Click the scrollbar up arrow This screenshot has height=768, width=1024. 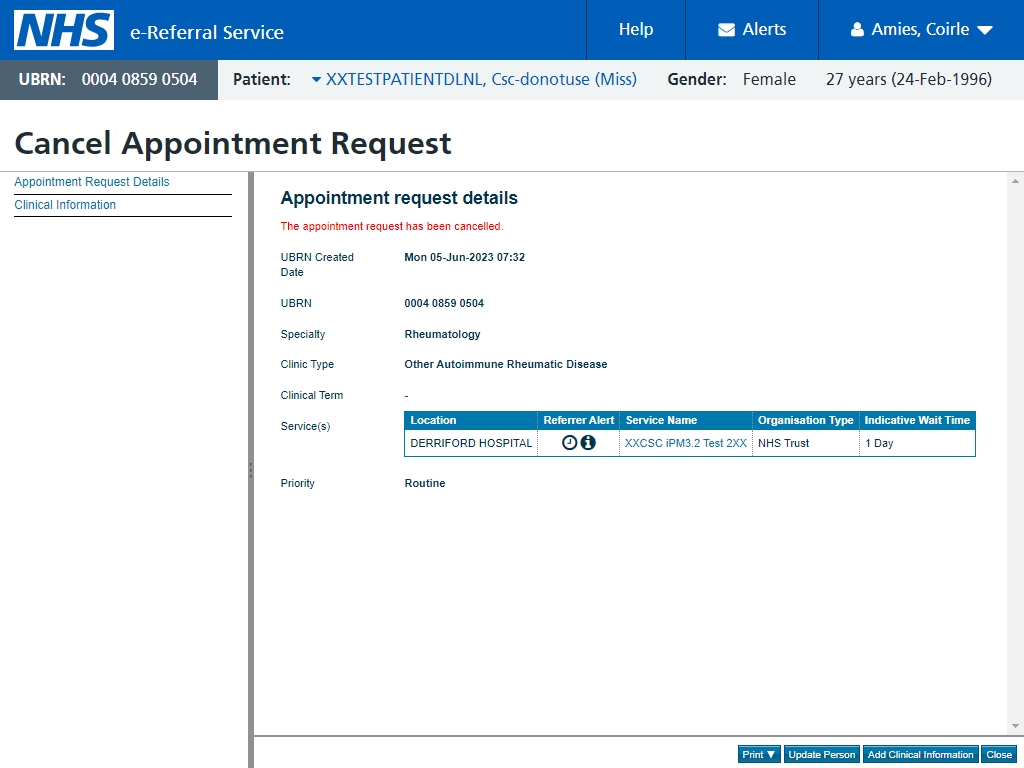pos(1015,181)
